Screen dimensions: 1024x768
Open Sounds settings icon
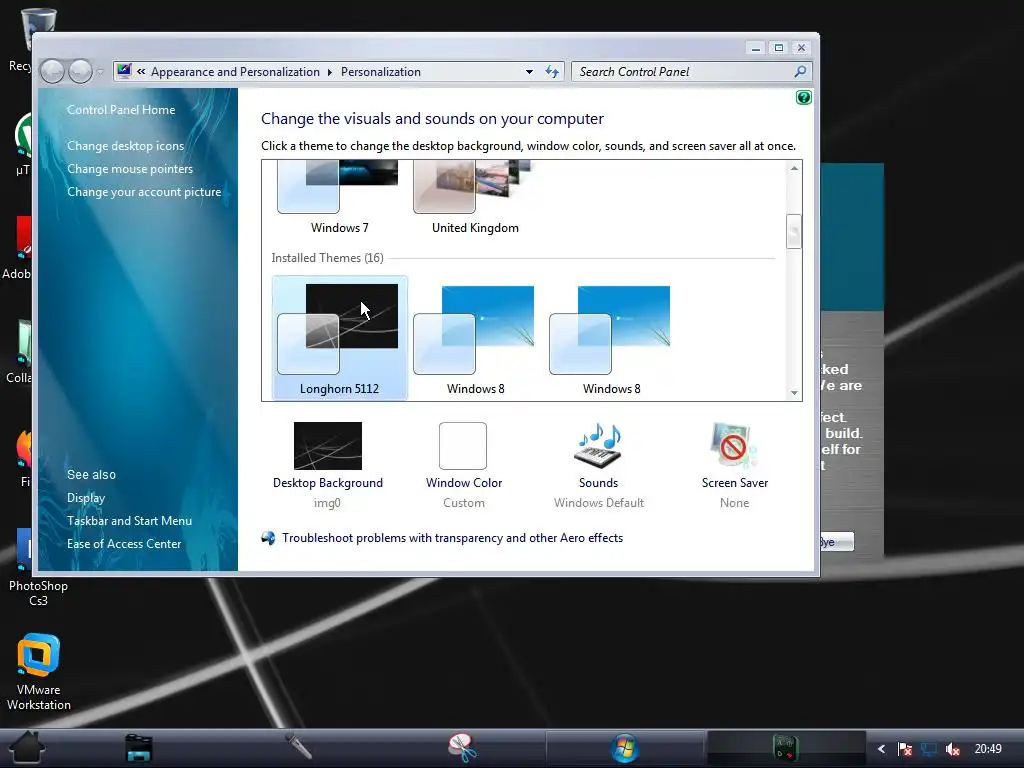598,446
